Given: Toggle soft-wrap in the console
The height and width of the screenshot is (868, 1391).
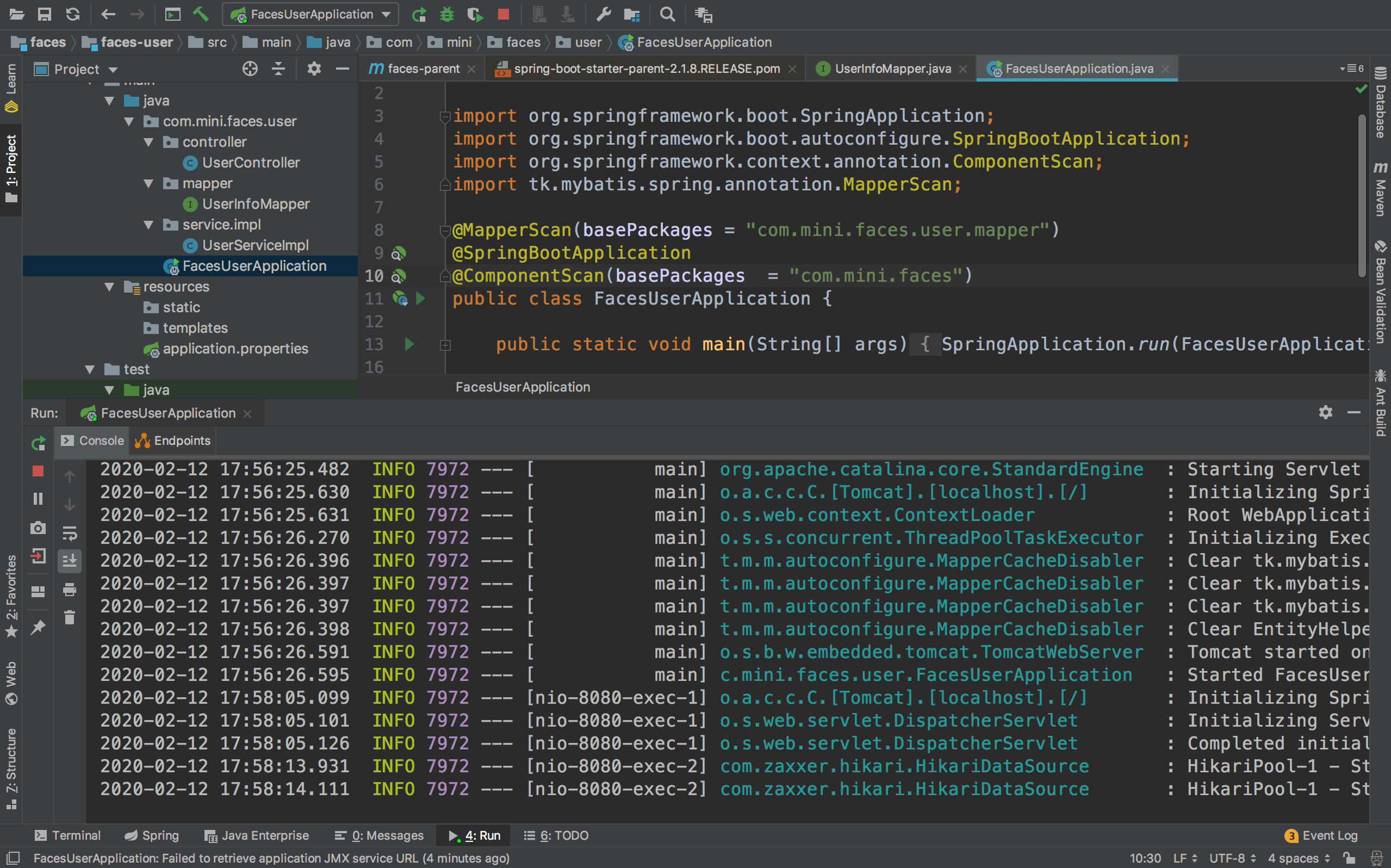Looking at the screenshot, I should [x=70, y=535].
